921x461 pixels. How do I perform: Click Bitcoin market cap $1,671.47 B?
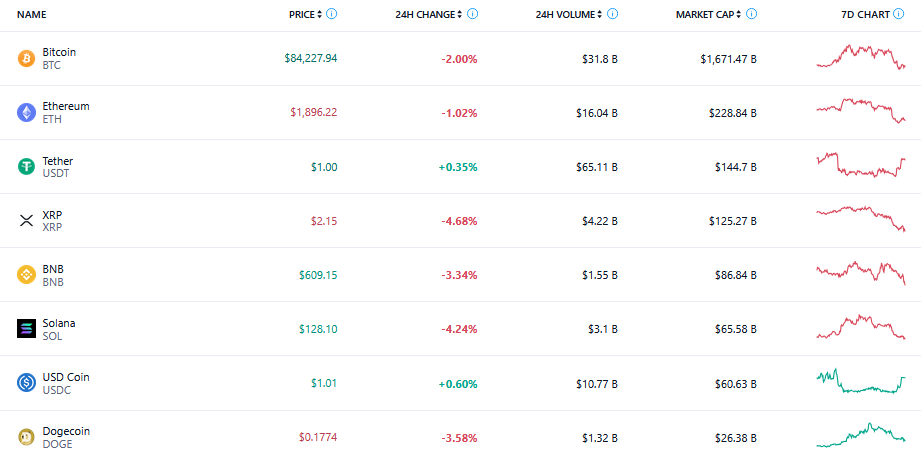(728, 59)
